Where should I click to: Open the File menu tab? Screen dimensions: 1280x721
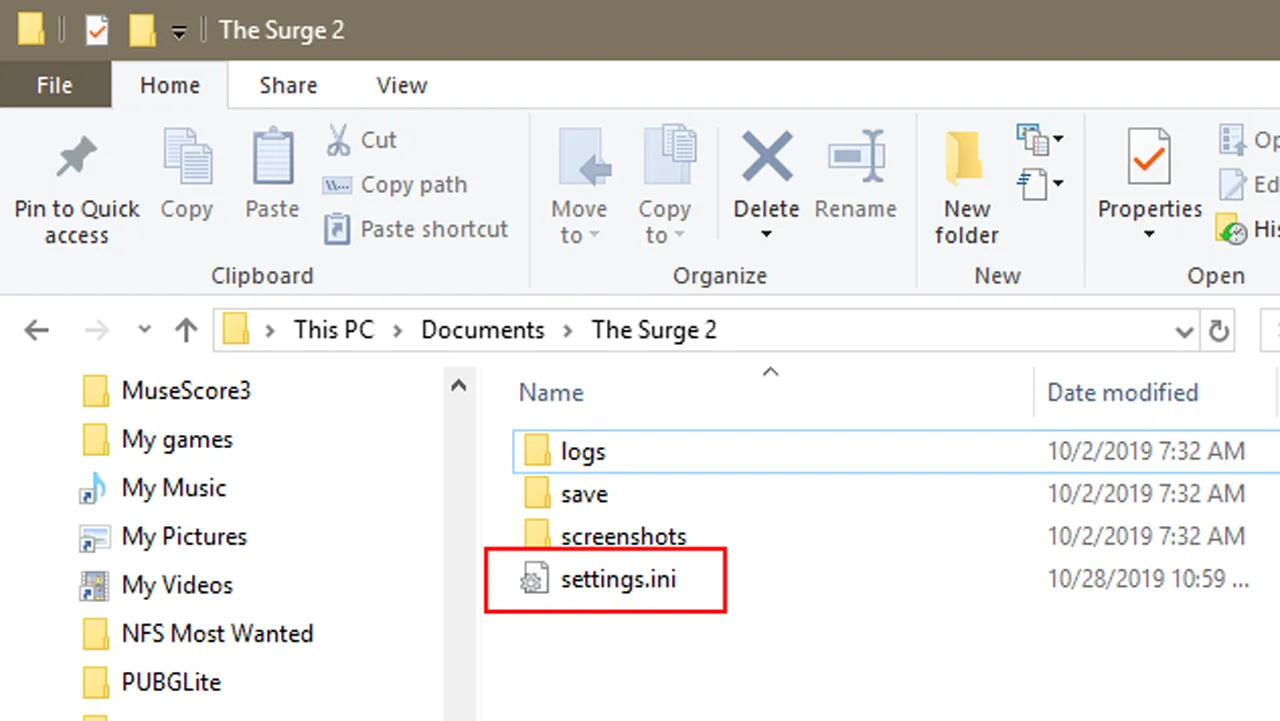55,85
